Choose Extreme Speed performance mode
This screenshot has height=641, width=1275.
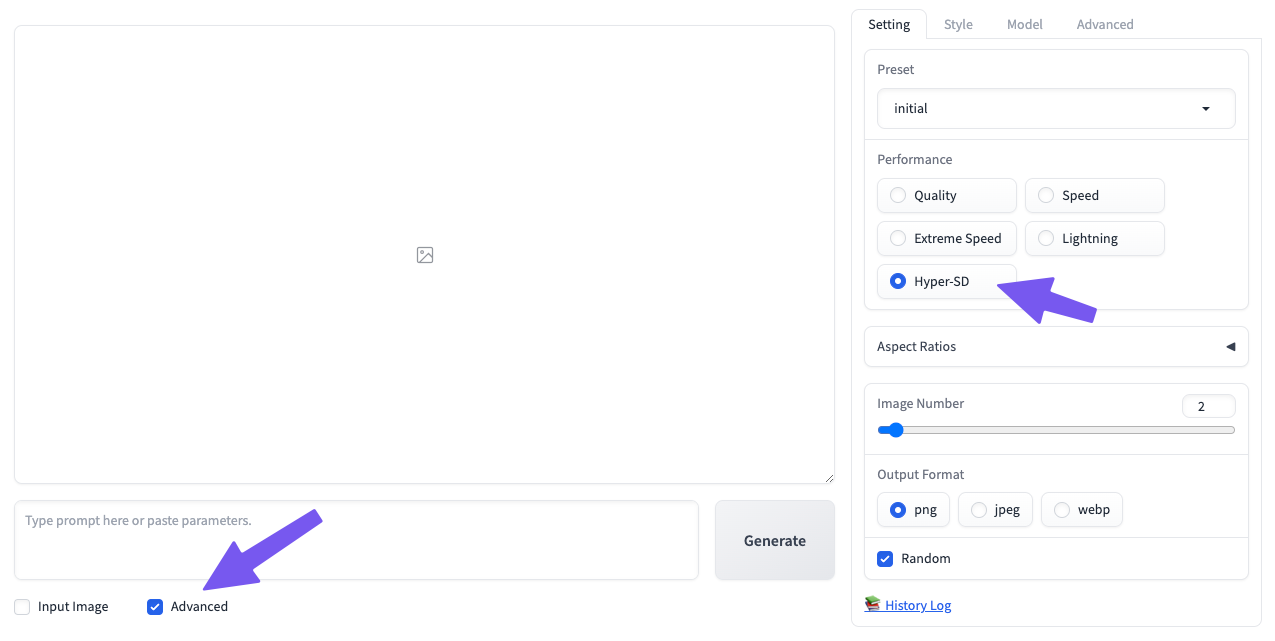[898, 239]
